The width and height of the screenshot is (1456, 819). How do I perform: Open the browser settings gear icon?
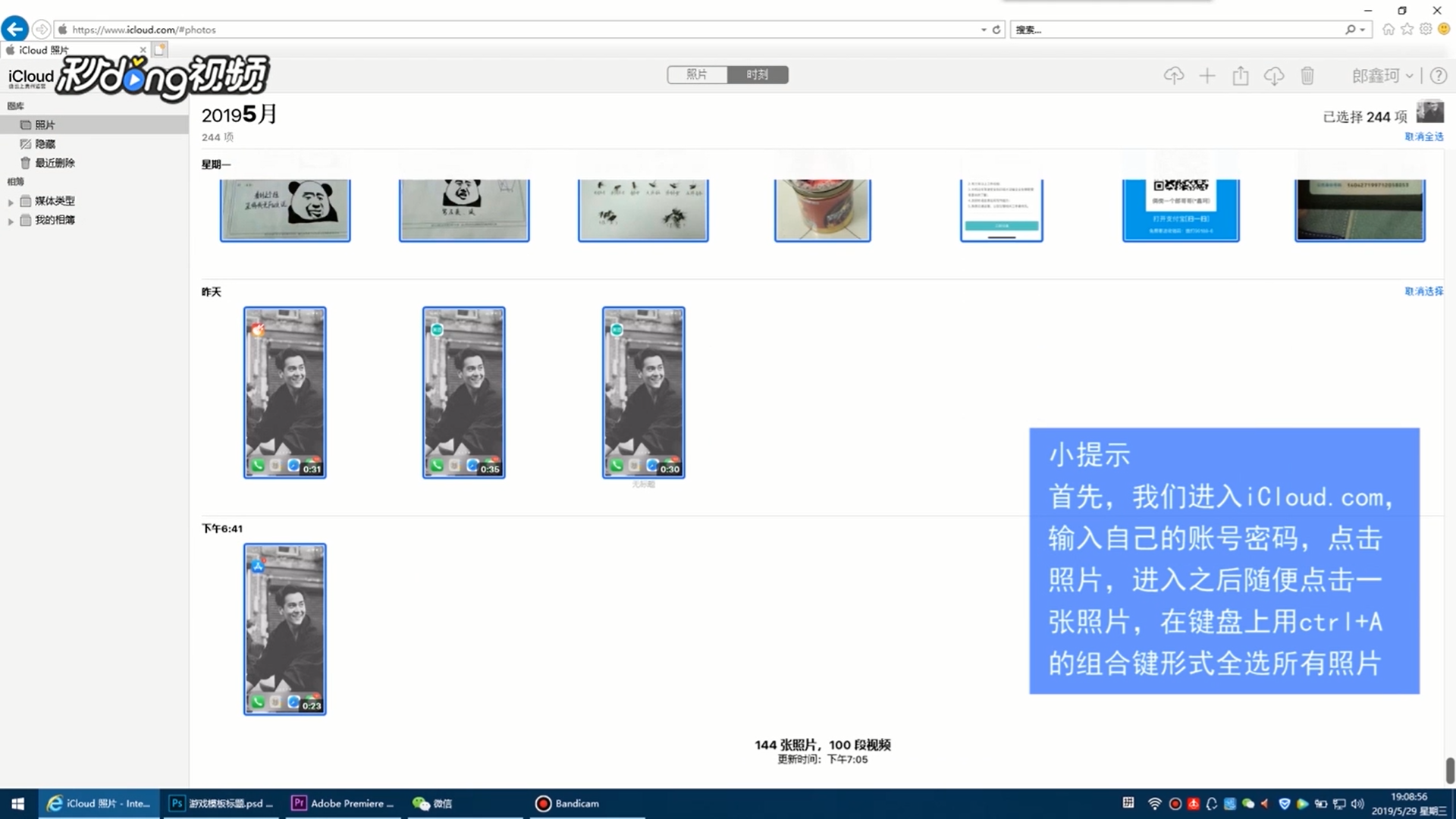(1426, 30)
